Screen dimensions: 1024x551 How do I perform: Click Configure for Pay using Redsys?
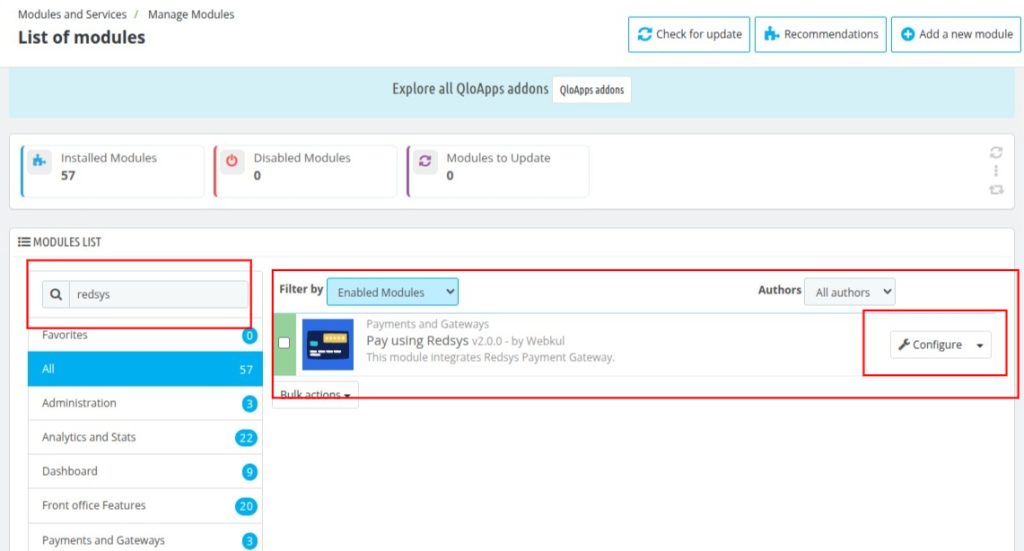click(x=930, y=345)
